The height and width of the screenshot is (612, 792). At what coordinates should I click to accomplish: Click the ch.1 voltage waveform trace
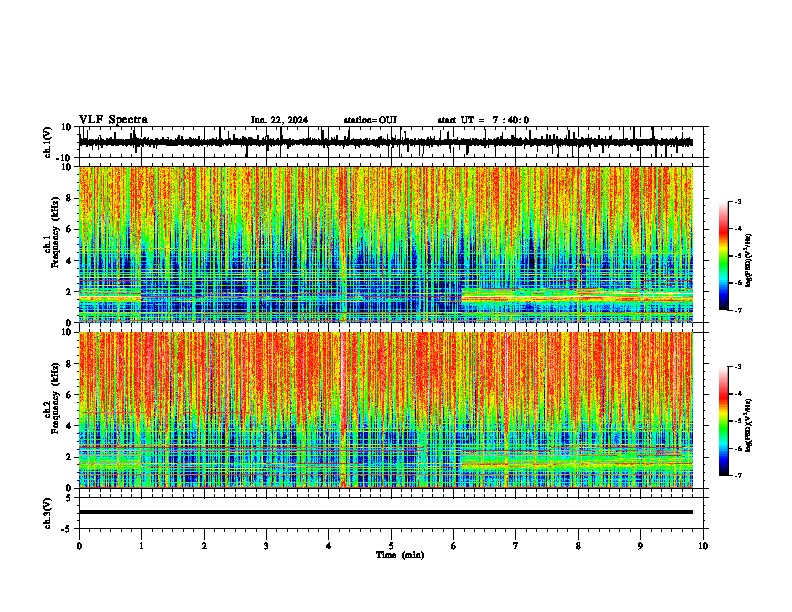[386, 142]
